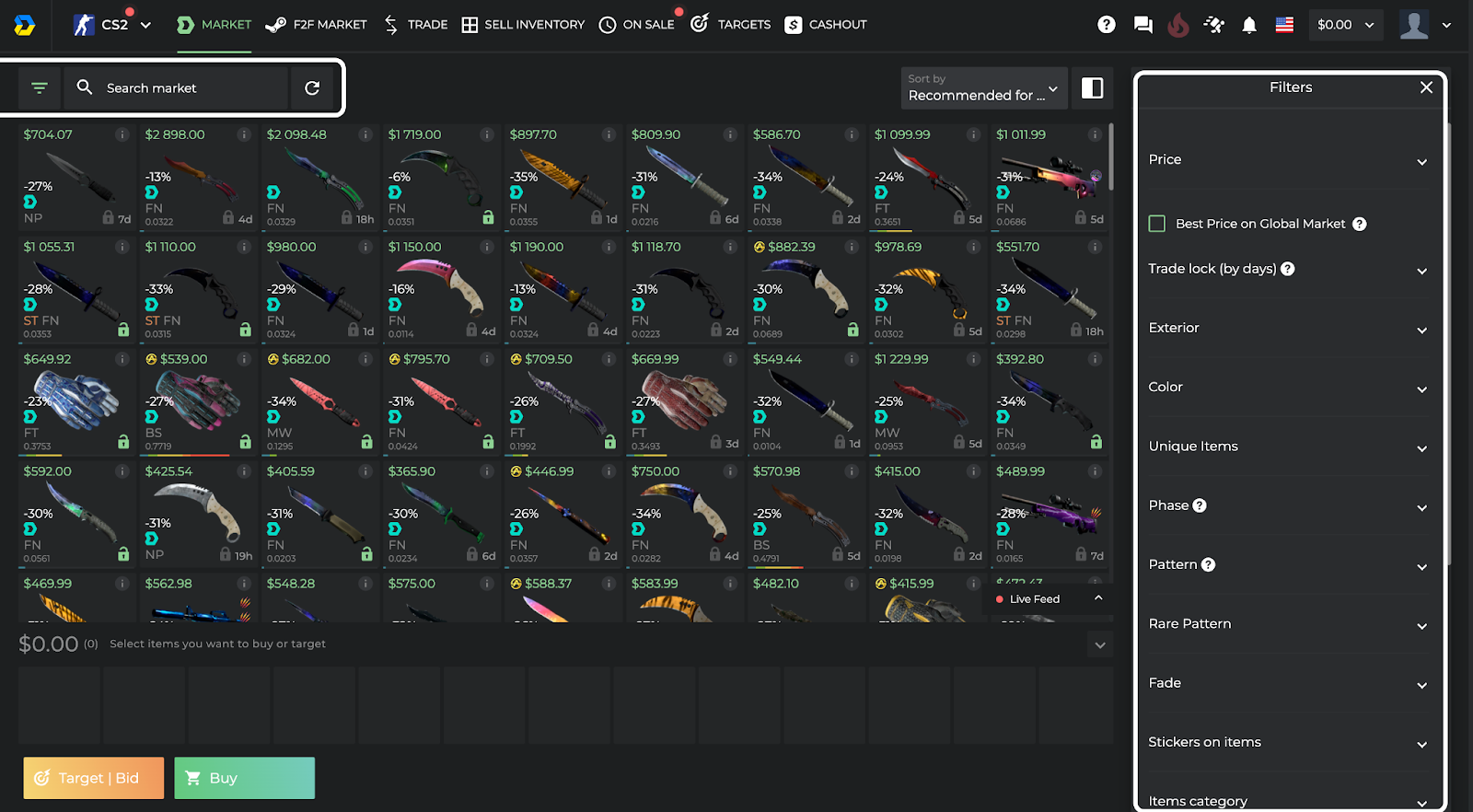Viewport: 1473px width, 812px height.
Task: Click info icon on the $1 719.00 item
Action: point(487,134)
